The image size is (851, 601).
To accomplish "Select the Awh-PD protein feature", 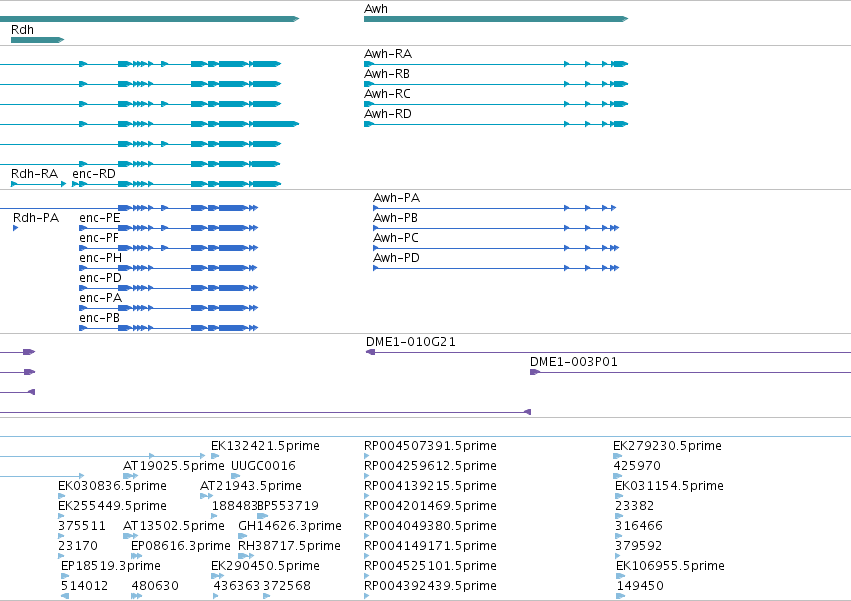I will click(x=496, y=268).
